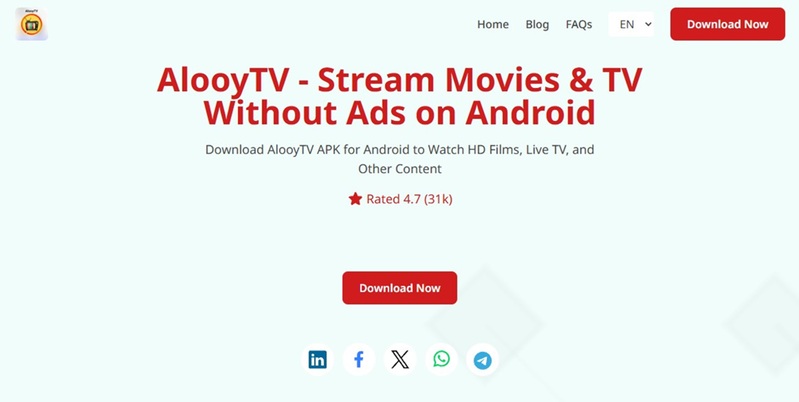This screenshot has height=402, width=799.
Task: Click the X (Twitter) share icon
Action: [x=400, y=360]
